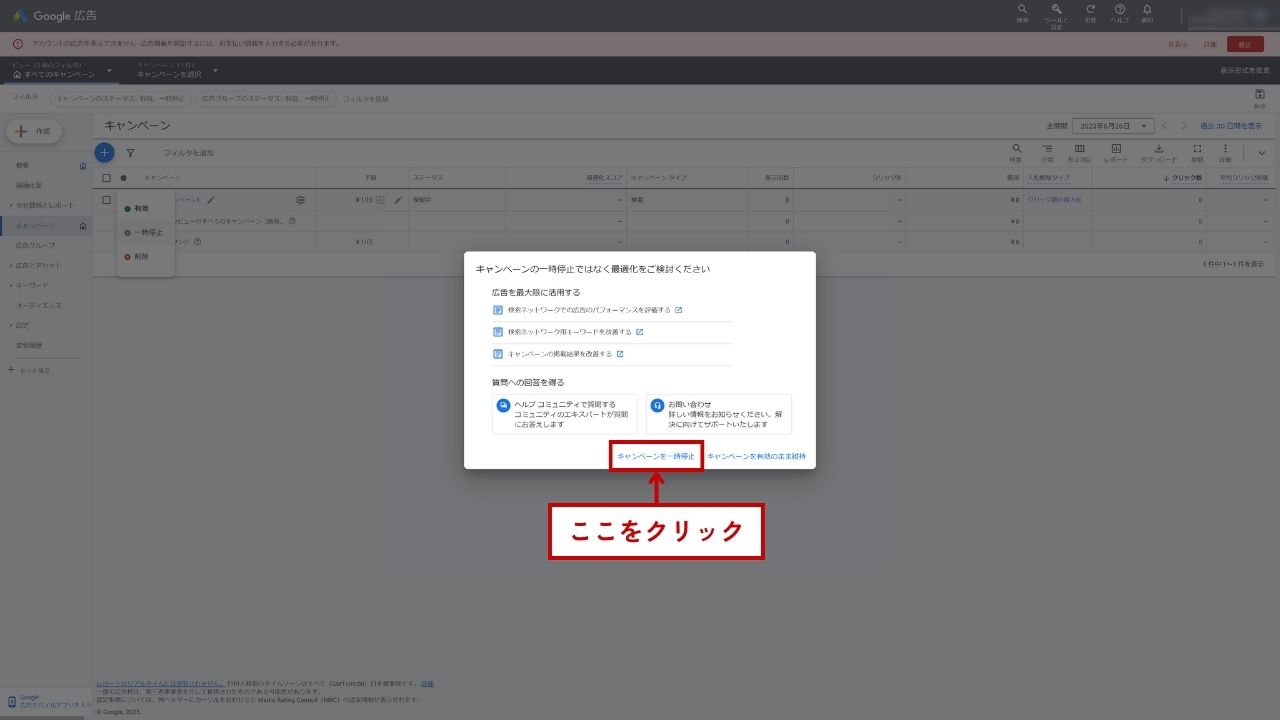
Task: Click the blue plus new campaign button
Action: [104, 152]
